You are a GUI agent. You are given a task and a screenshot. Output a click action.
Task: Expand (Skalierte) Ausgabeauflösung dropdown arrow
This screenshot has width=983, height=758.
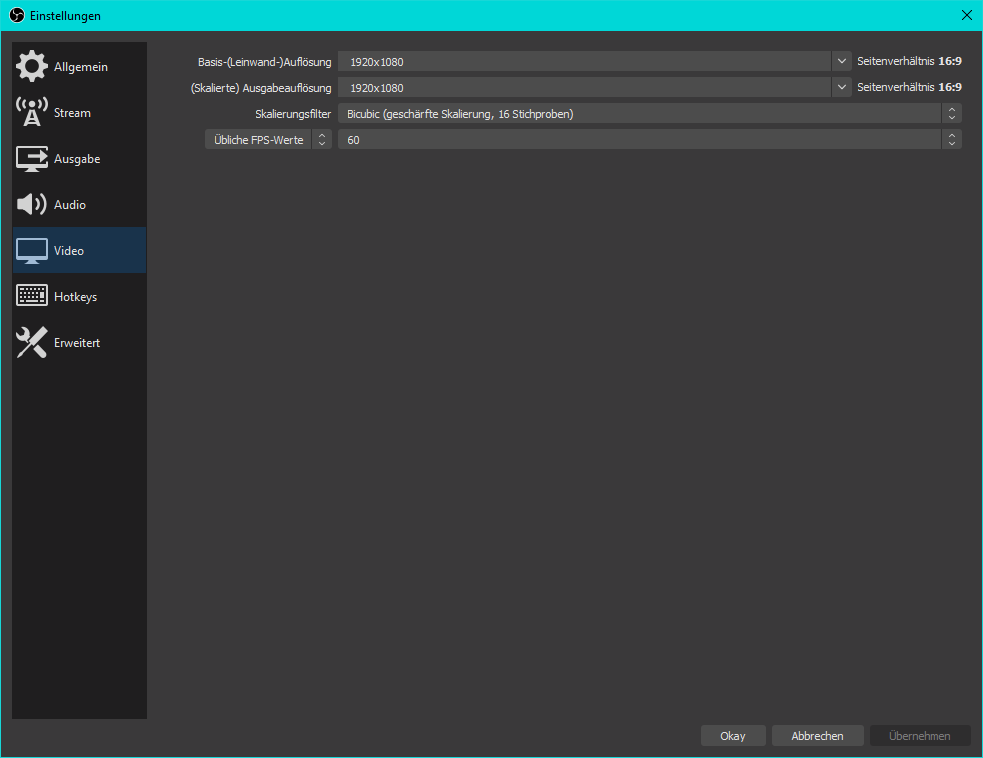[x=841, y=87]
